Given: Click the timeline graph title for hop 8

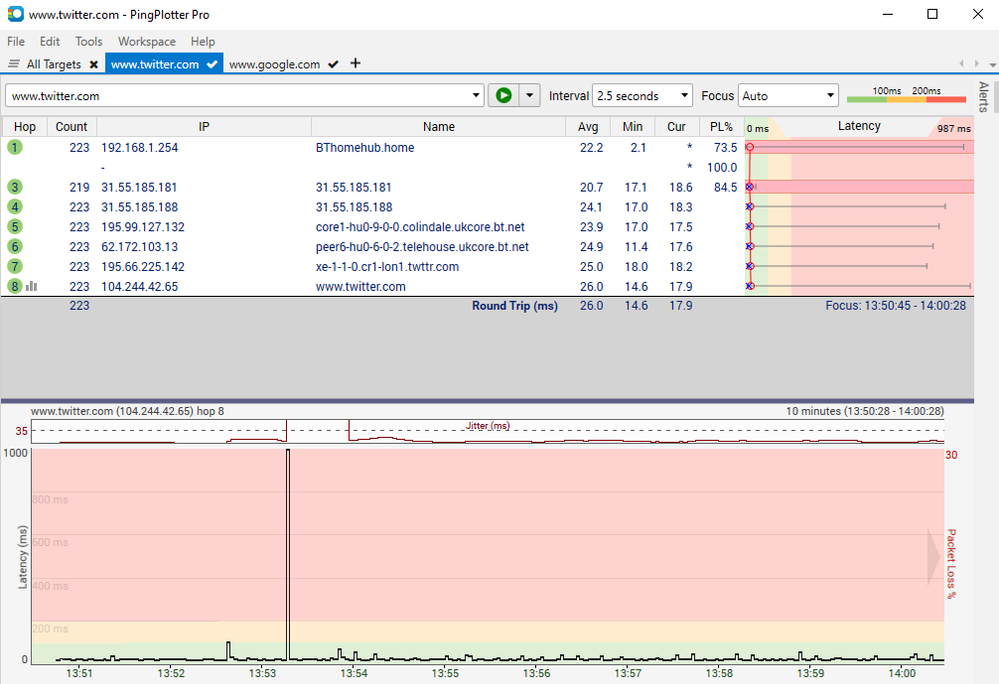Looking at the screenshot, I should [x=127, y=411].
